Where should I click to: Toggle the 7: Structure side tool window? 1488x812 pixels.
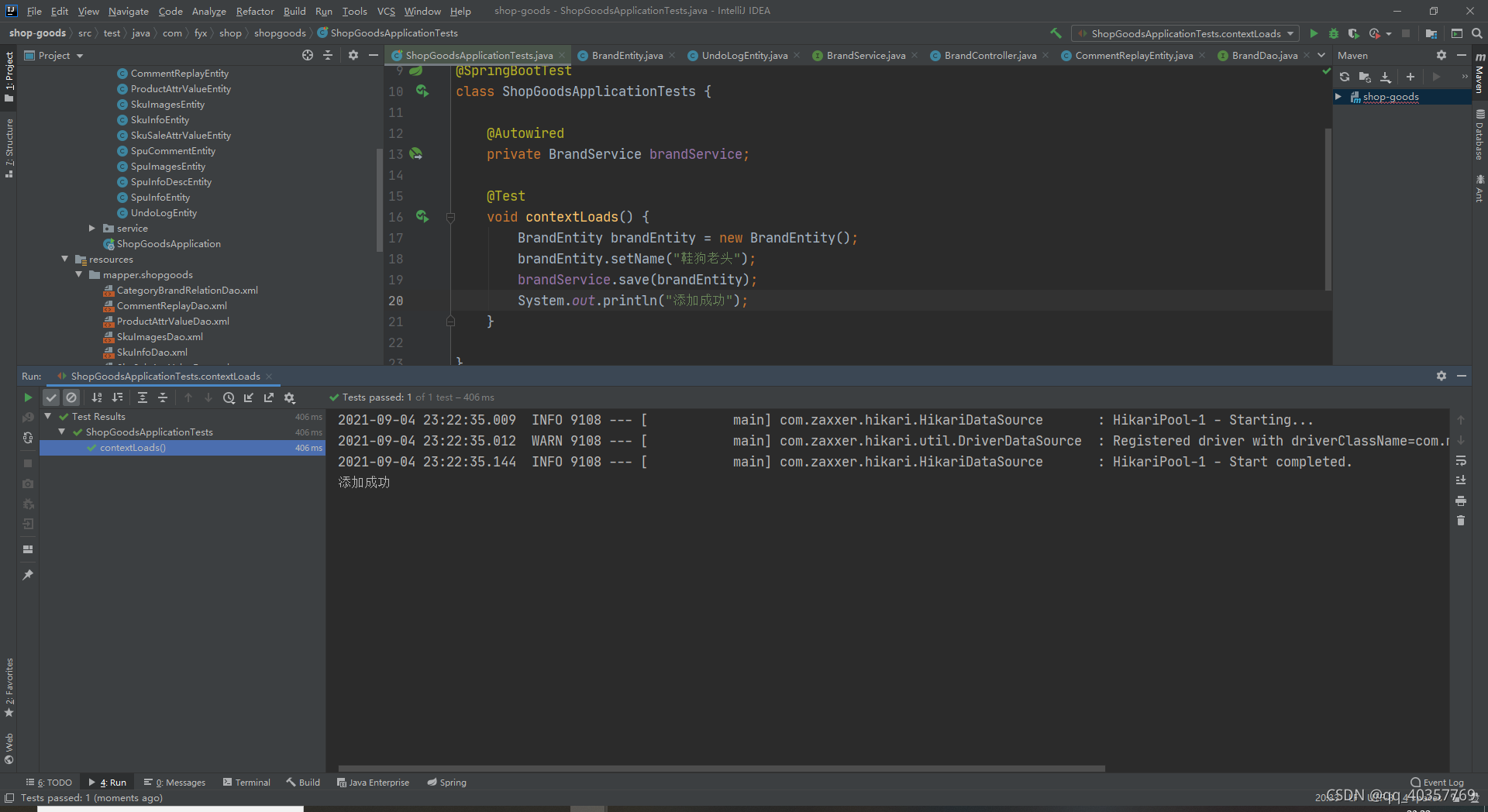point(9,148)
